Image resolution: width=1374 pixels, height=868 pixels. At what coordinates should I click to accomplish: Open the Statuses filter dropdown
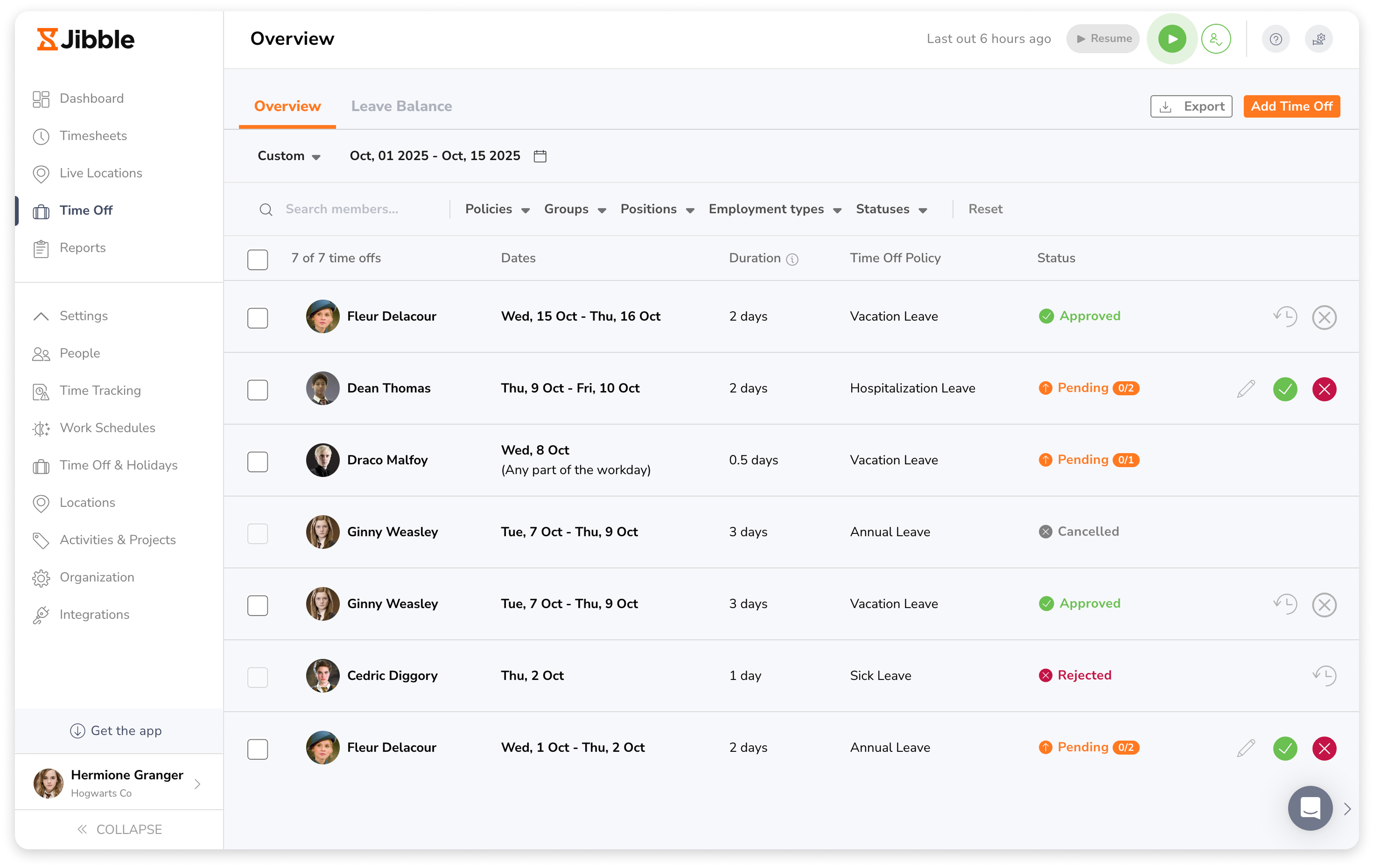[x=891, y=210]
